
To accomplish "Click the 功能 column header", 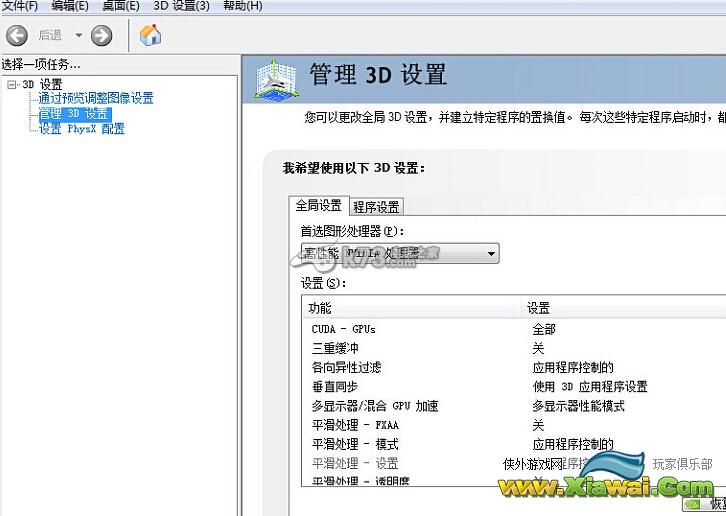I will (411, 308).
